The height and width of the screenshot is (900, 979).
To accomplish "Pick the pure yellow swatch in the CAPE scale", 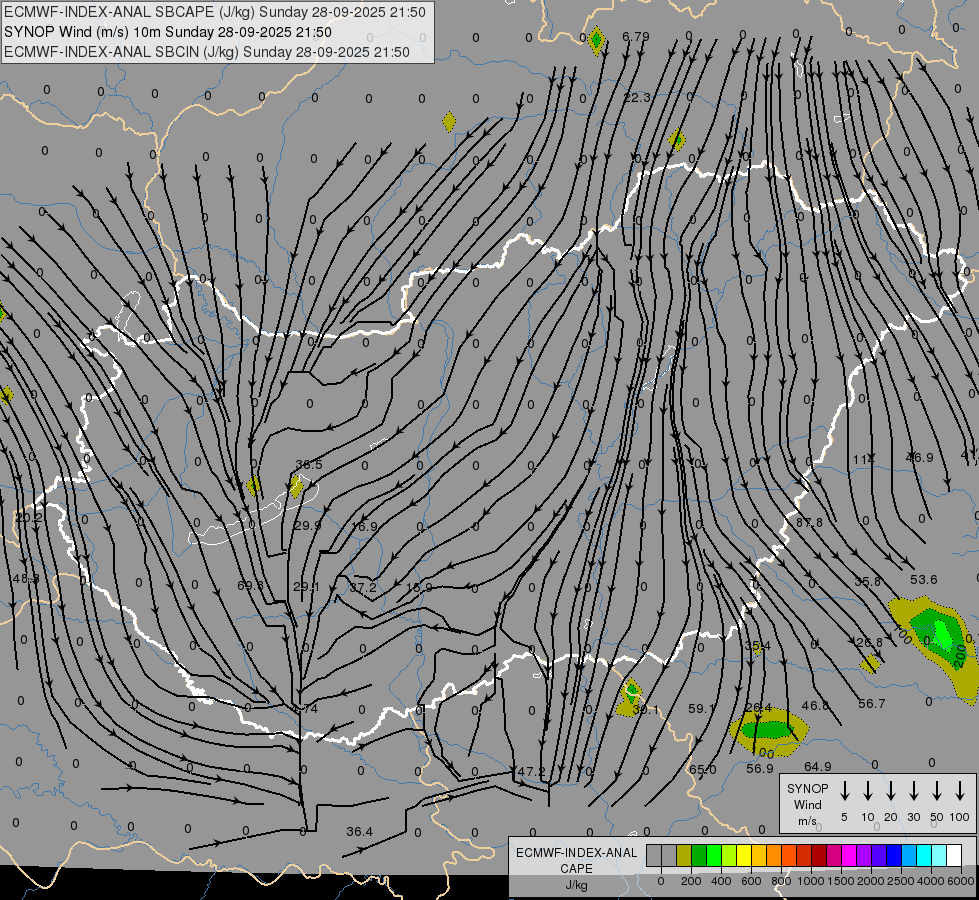I will [744, 856].
